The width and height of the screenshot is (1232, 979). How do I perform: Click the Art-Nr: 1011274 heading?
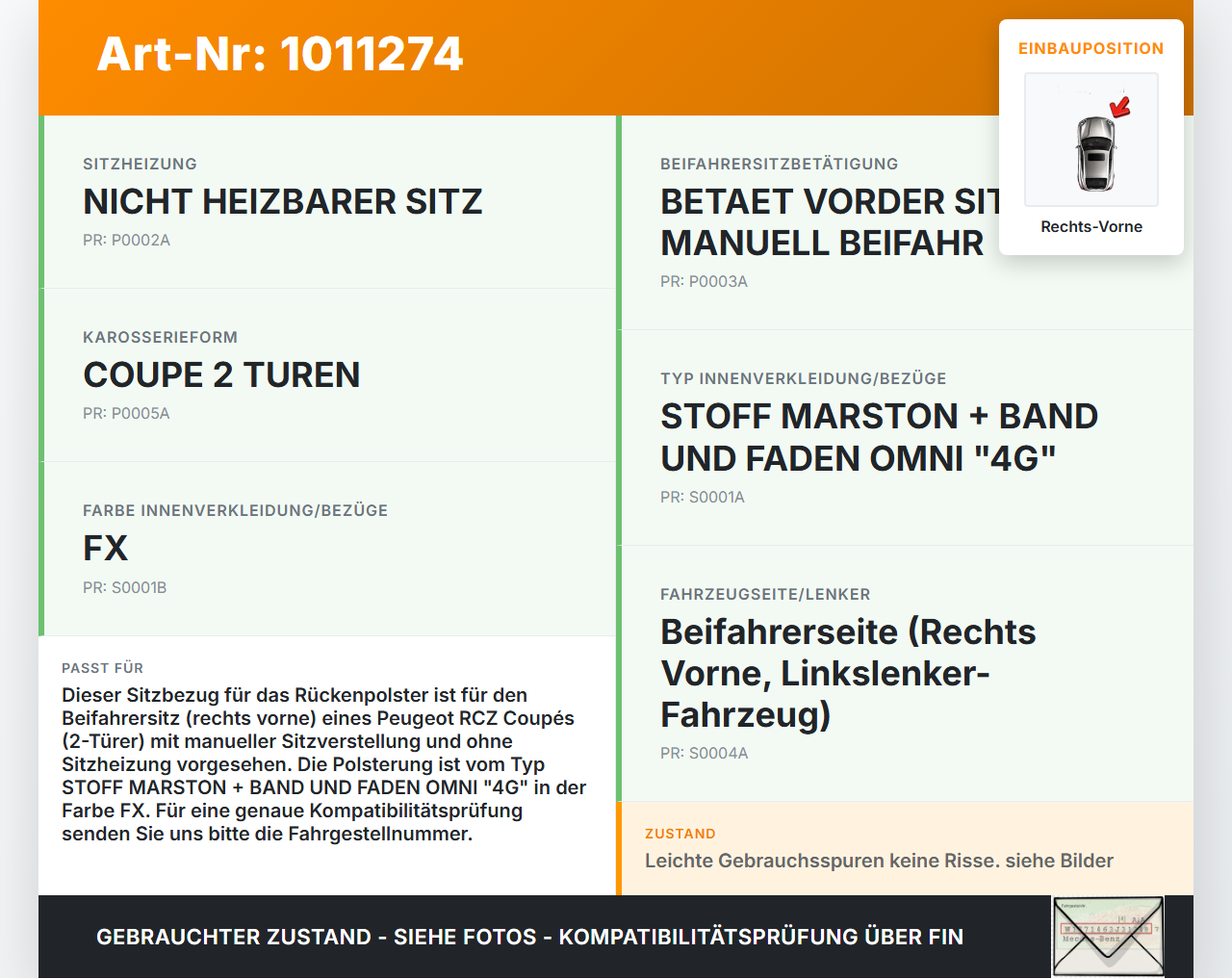pyautogui.click(x=280, y=54)
